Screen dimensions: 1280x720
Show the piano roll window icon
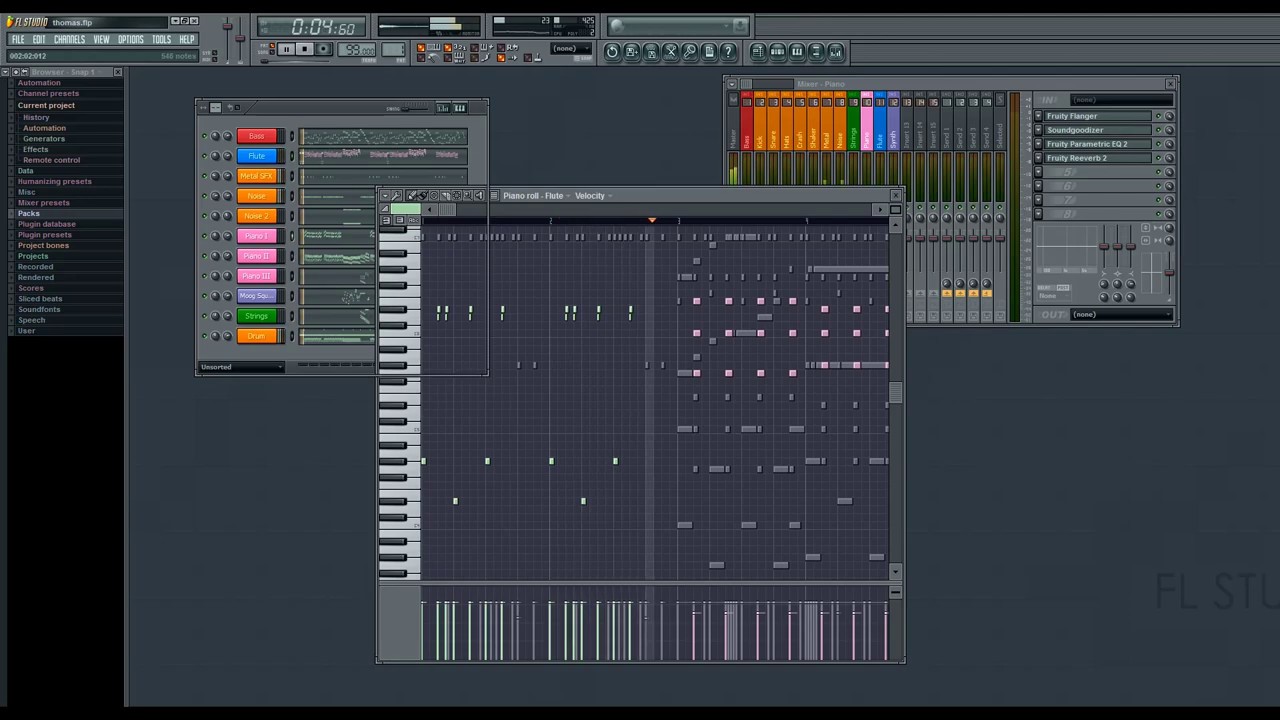pos(797,51)
